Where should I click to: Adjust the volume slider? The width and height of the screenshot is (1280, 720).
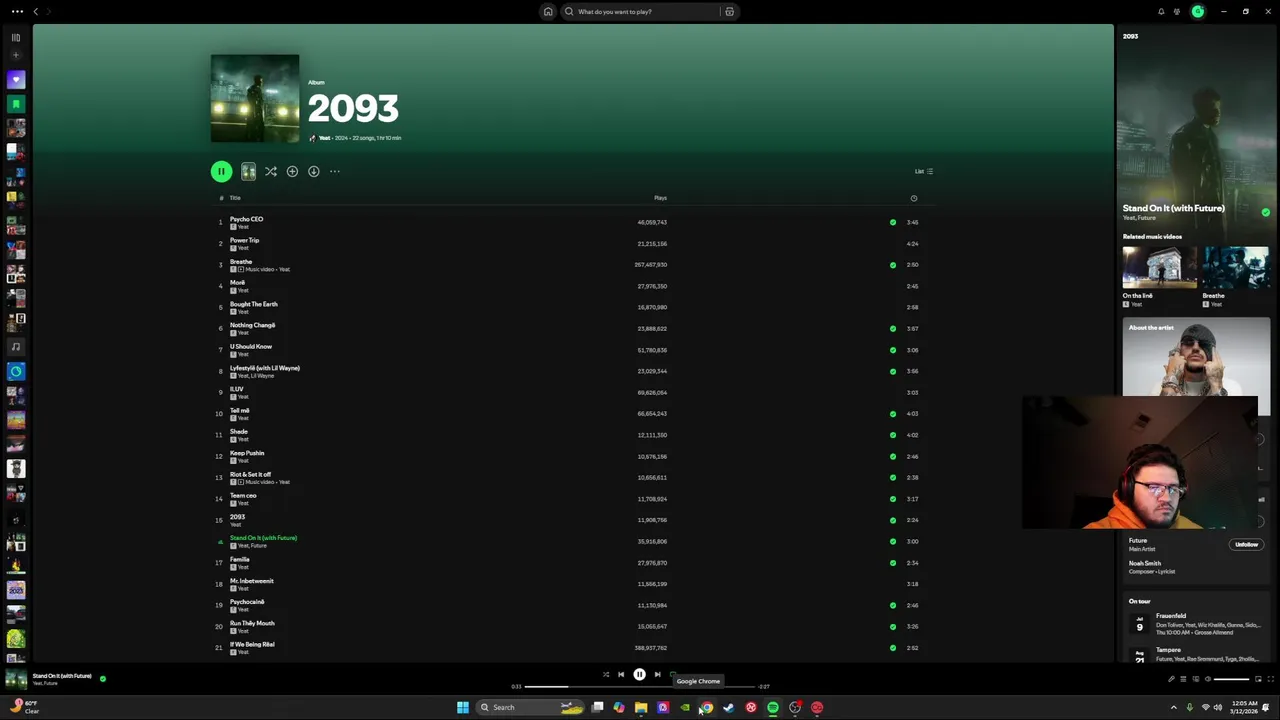[1232, 679]
